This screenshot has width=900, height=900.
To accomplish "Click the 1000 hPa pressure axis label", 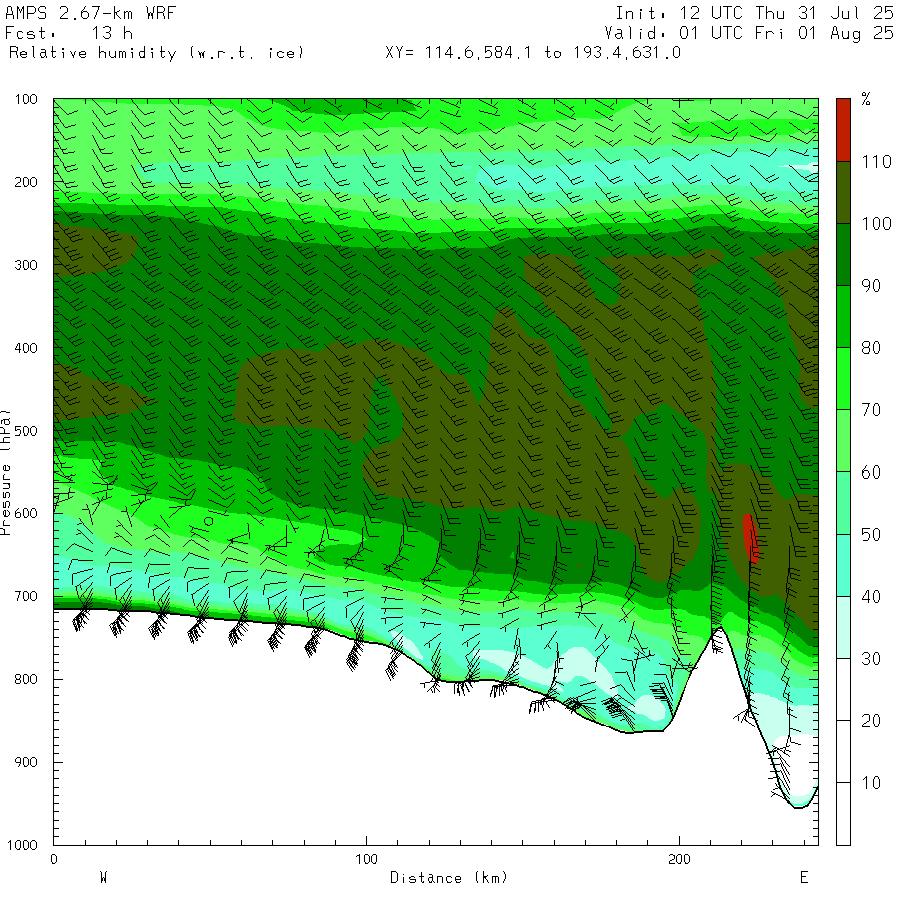I will tap(22, 845).
